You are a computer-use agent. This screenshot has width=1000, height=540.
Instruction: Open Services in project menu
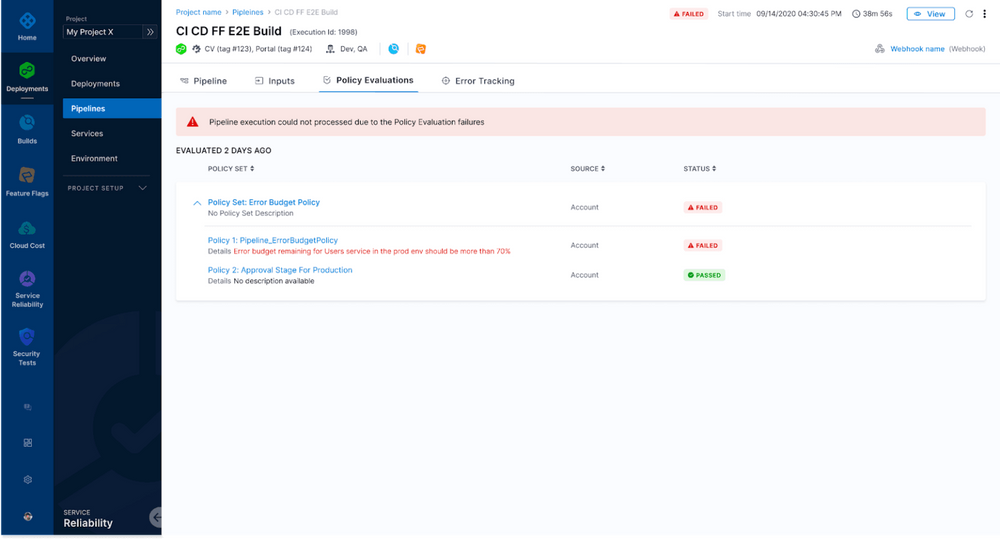point(87,133)
